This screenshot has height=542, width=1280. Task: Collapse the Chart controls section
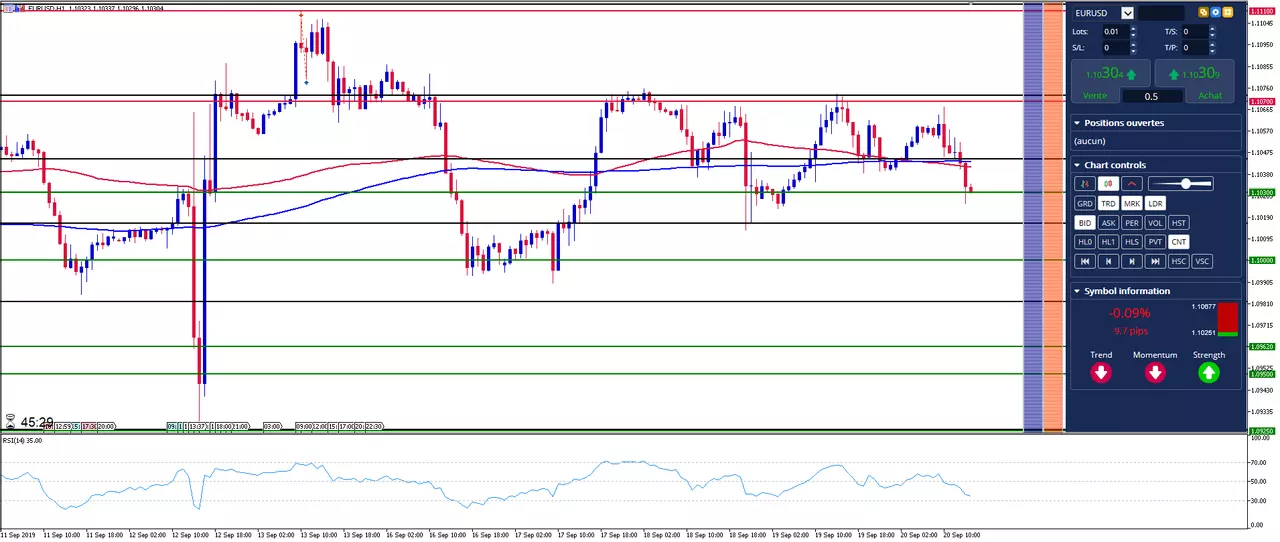click(x=1077, y=165)
